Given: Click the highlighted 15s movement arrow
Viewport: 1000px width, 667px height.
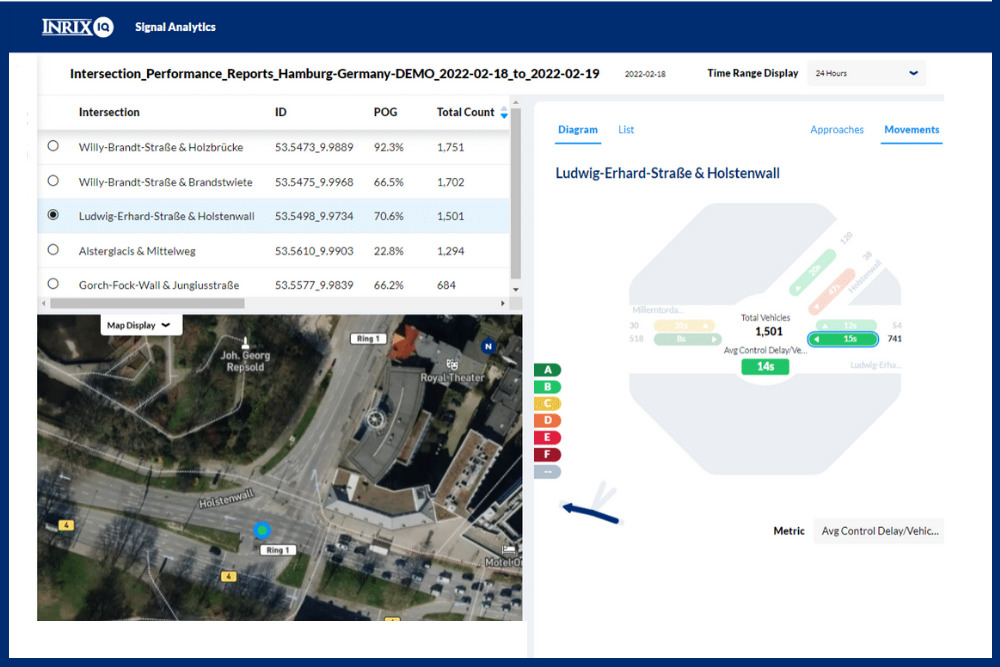Looking at the screenshot, I should point(843,339).
